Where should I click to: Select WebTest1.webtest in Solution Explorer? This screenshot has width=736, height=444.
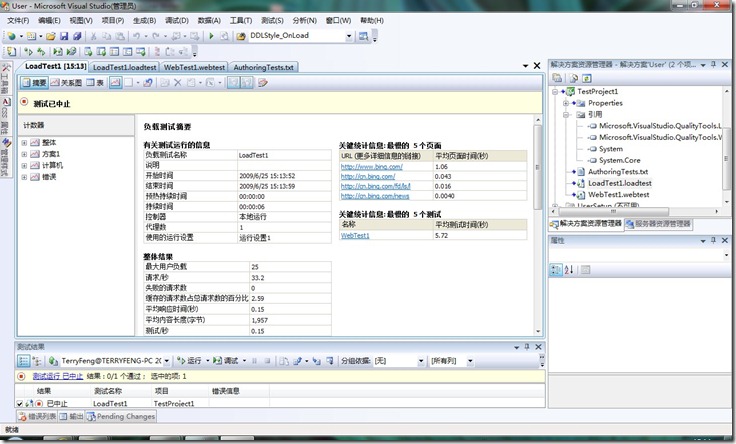click(x=619, y=195)
